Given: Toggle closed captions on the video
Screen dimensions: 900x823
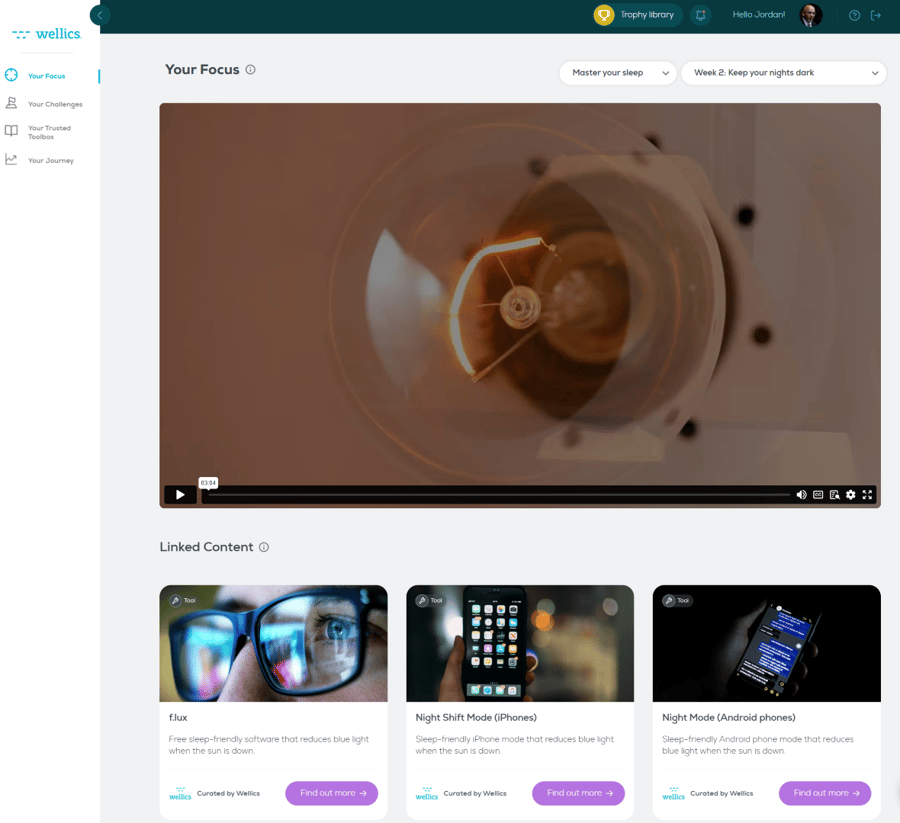Looking at the screenshot, I should point(818,494).
